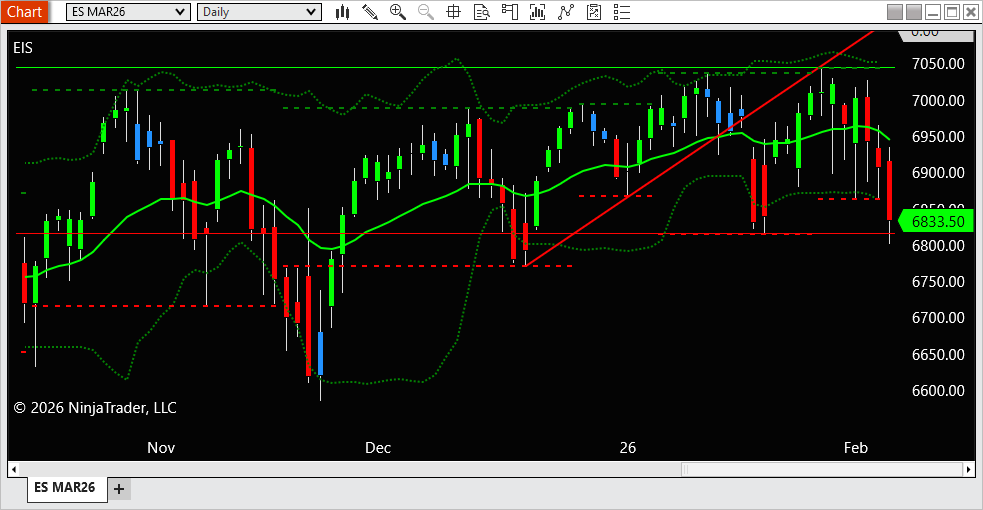Screen dimensions: 983x510
Task: Click the horizontal scrollbar thumb
Action: click(821, 469)
